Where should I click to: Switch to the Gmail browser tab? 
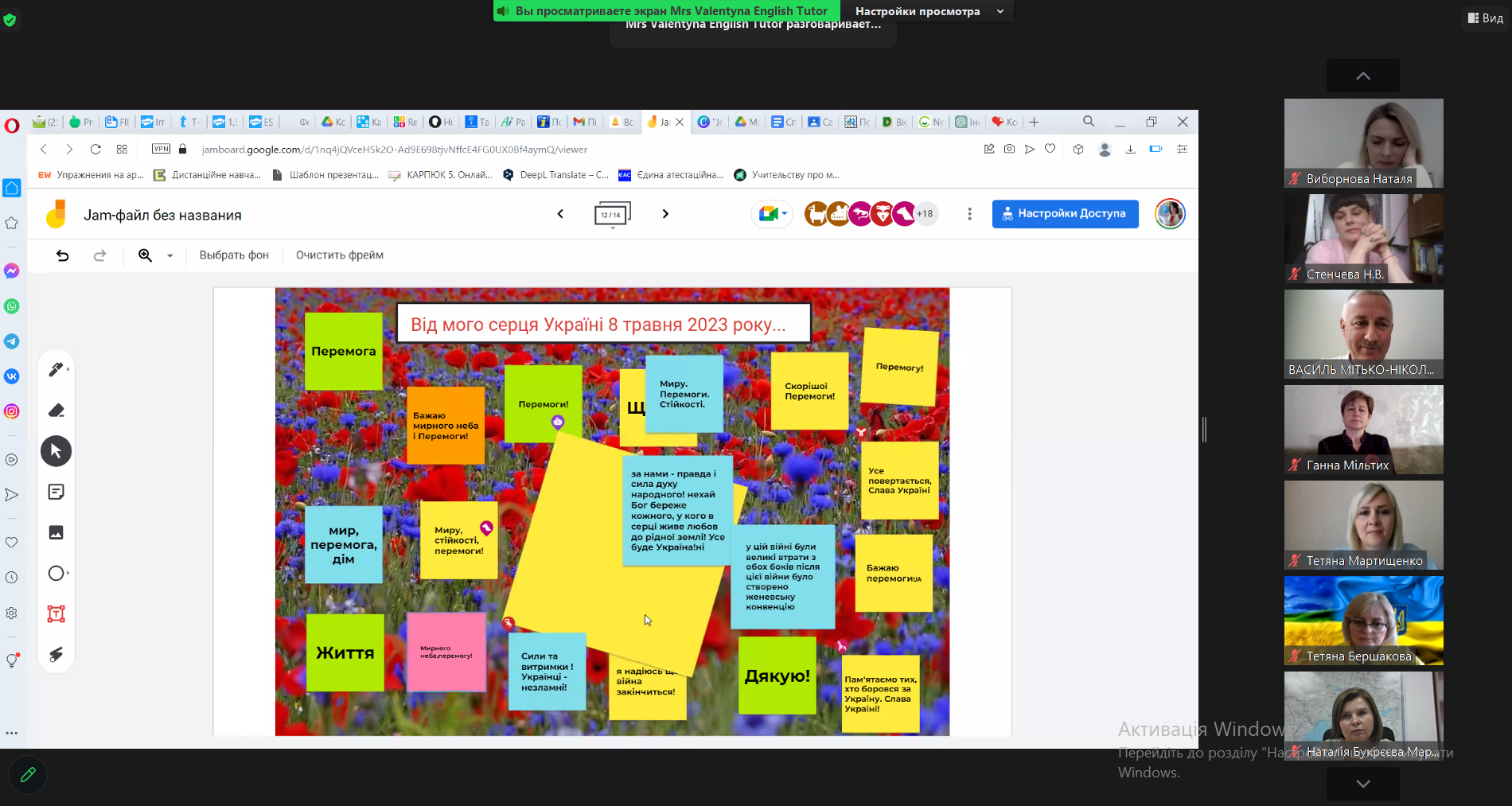click(x=585, y=122)
